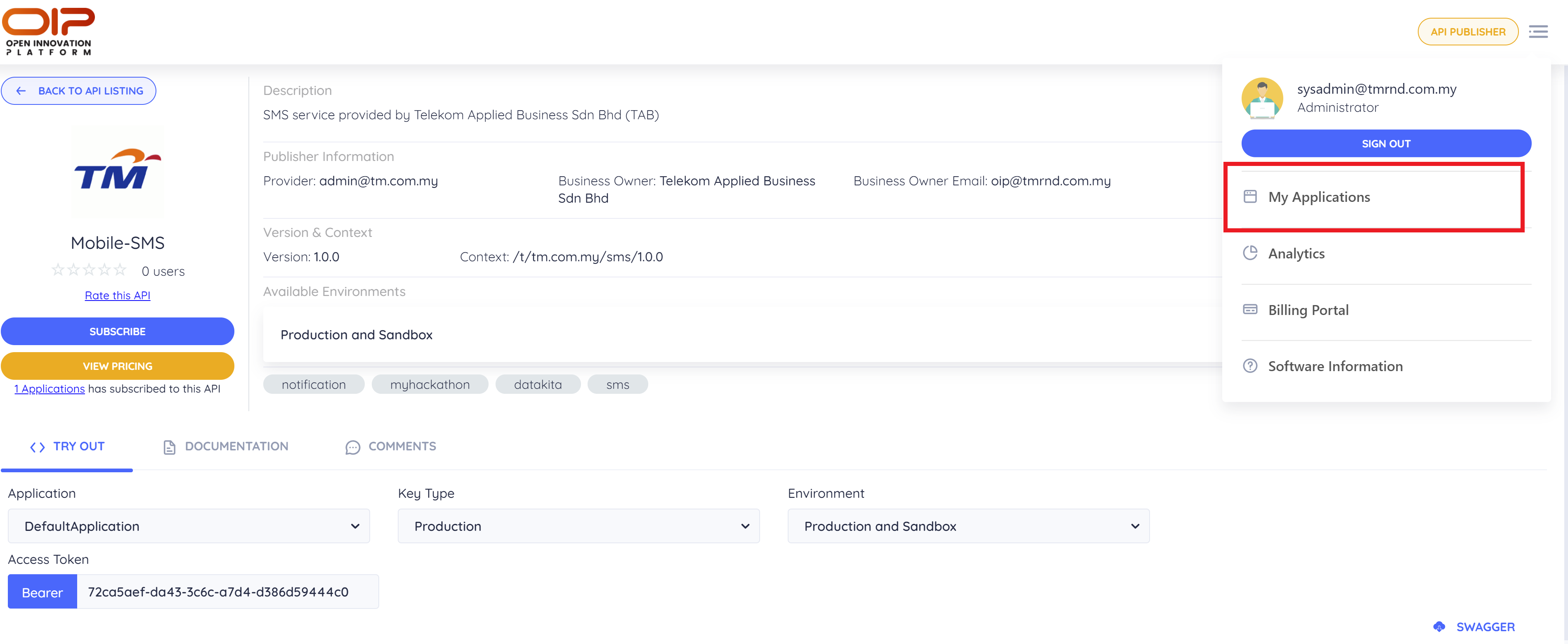Click the OIP Open Innovation Platform logo
Viewport: 1568px width, 644px height.
(49, 32)
